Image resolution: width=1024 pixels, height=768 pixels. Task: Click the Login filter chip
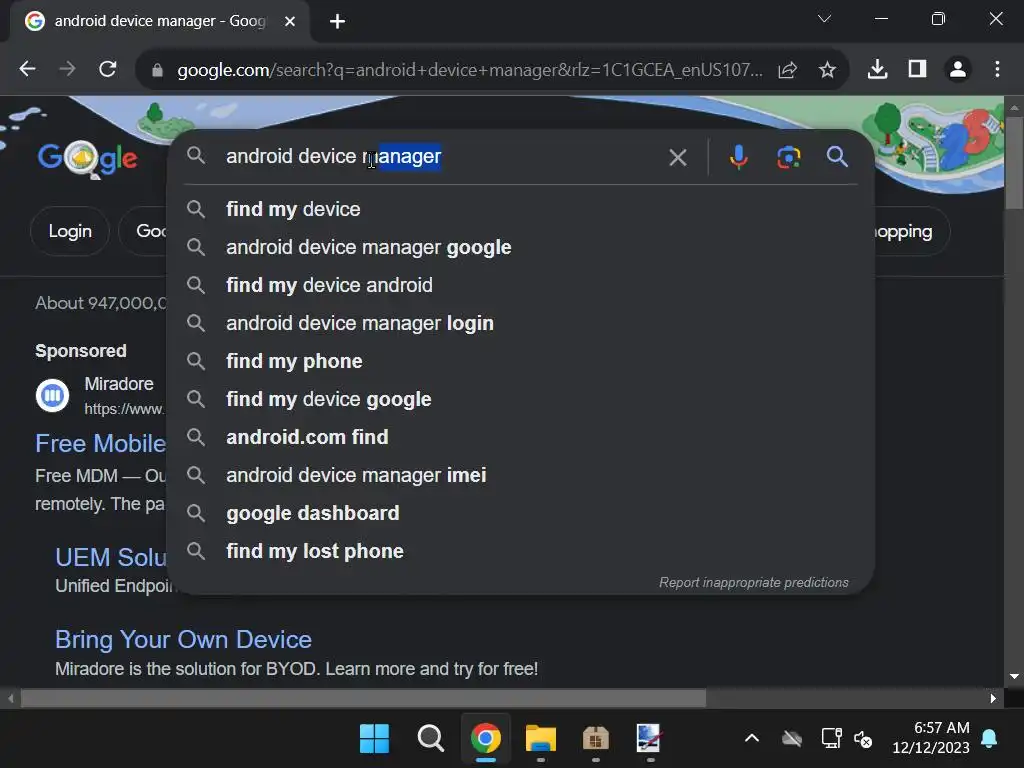coord(70,231)
